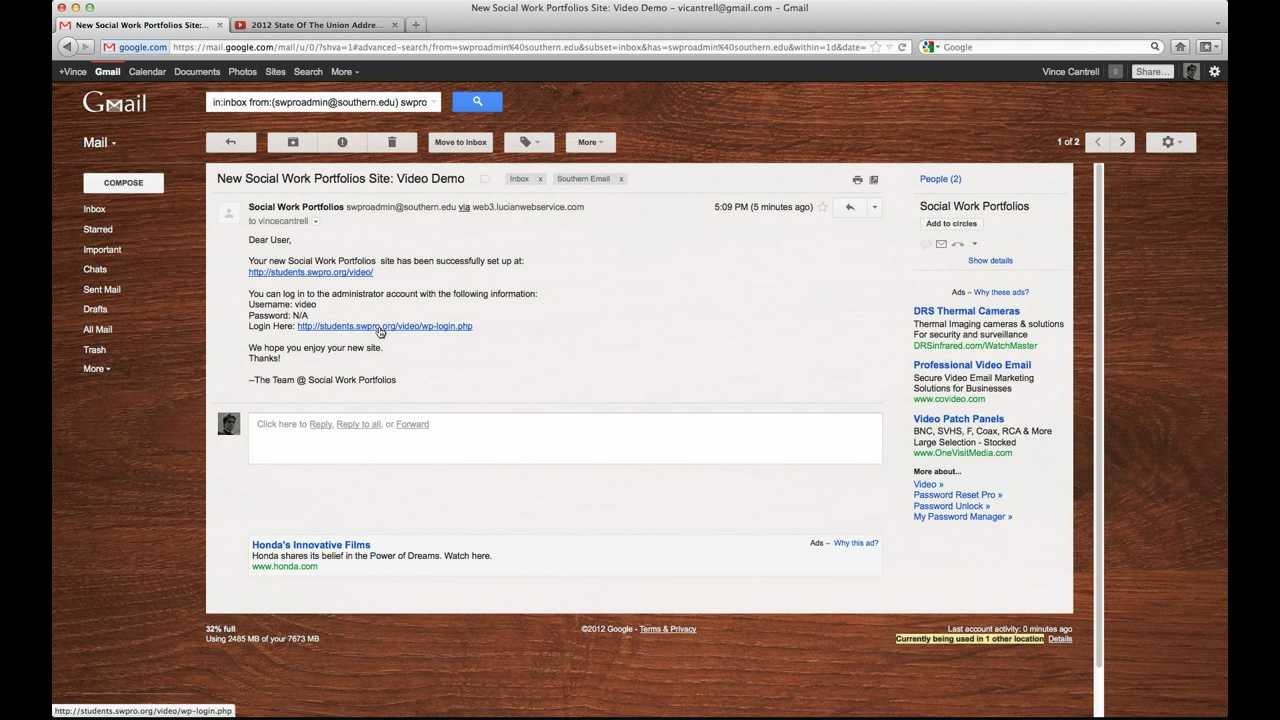Click the notifications box next to Vince Cantrell
Screen dimensions: 1280x720
coord(1115,71)
